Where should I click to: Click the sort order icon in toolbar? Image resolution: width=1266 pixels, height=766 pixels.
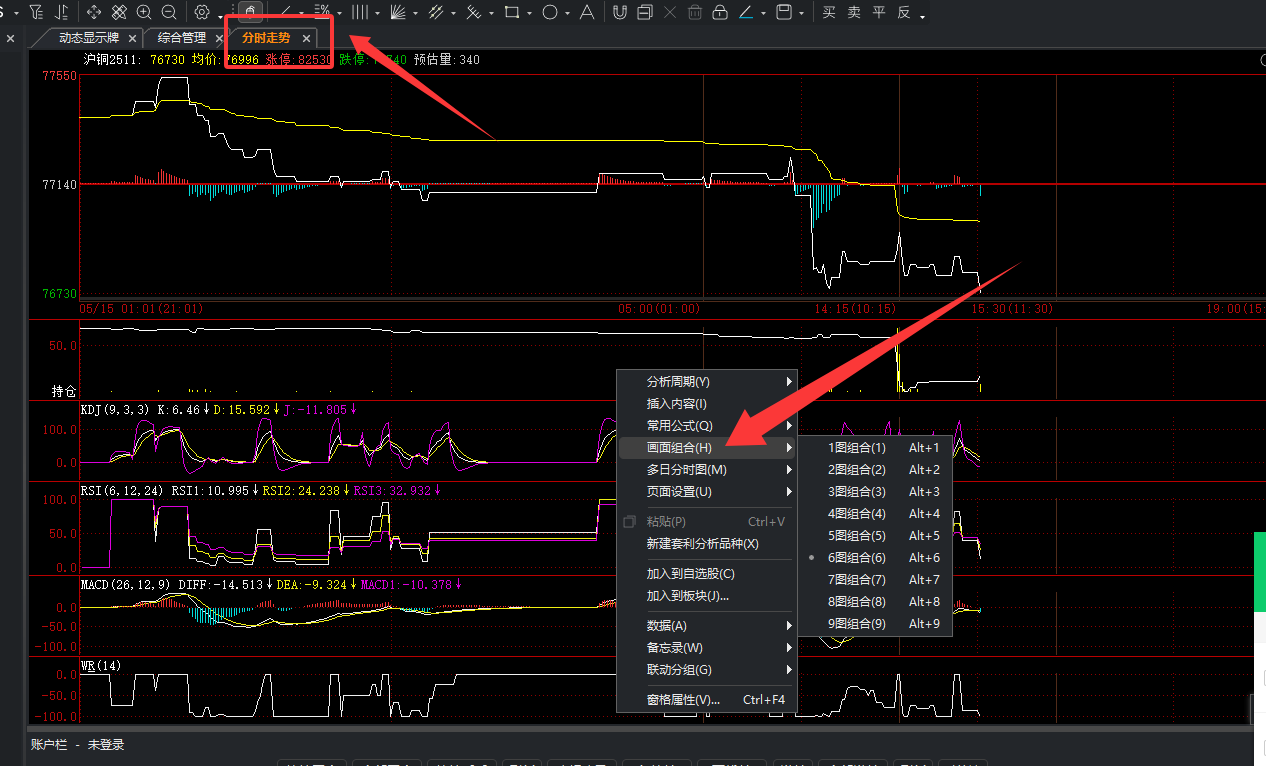pos(61,11)
